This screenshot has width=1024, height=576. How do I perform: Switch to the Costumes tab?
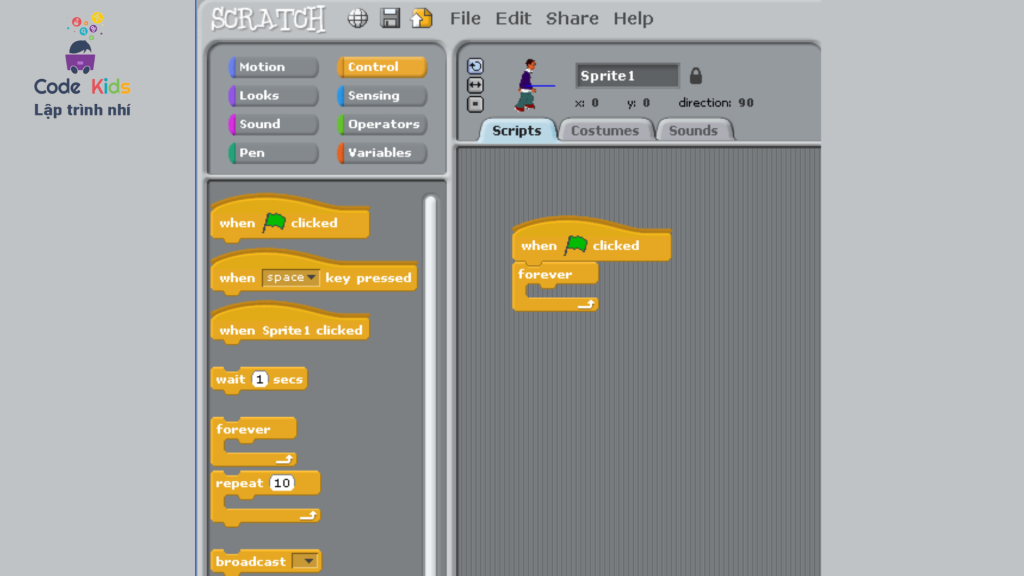coord(605,130)
